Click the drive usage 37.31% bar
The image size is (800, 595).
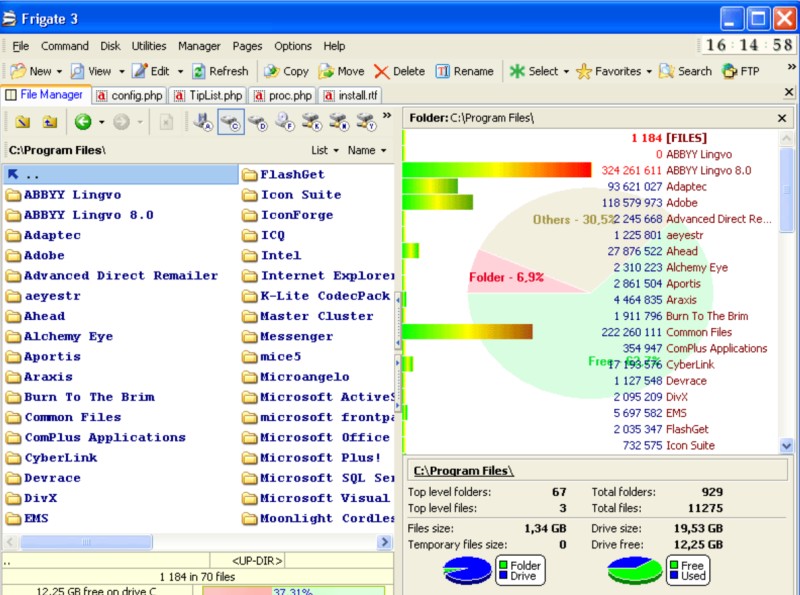tap(293, 590)
